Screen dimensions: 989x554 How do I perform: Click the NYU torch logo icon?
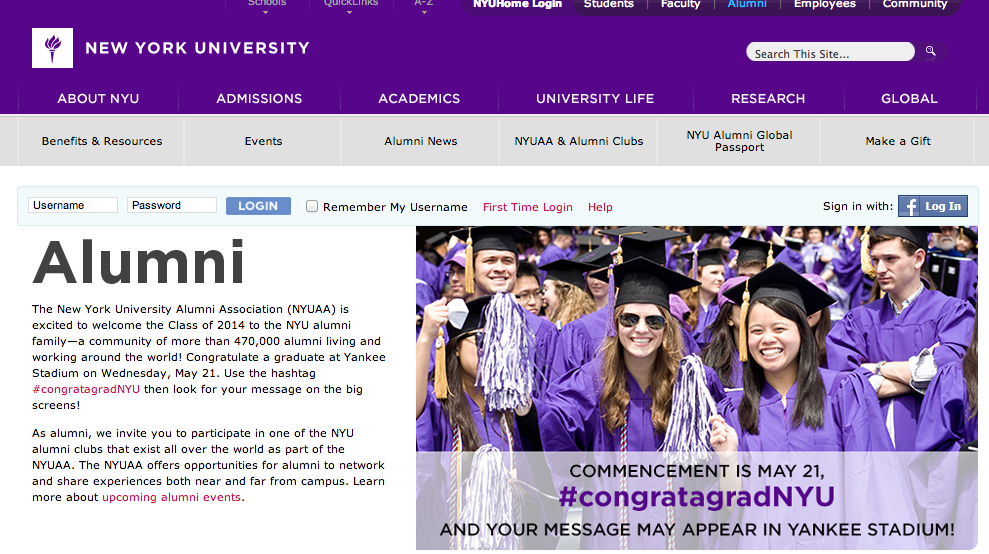(52, 48)
